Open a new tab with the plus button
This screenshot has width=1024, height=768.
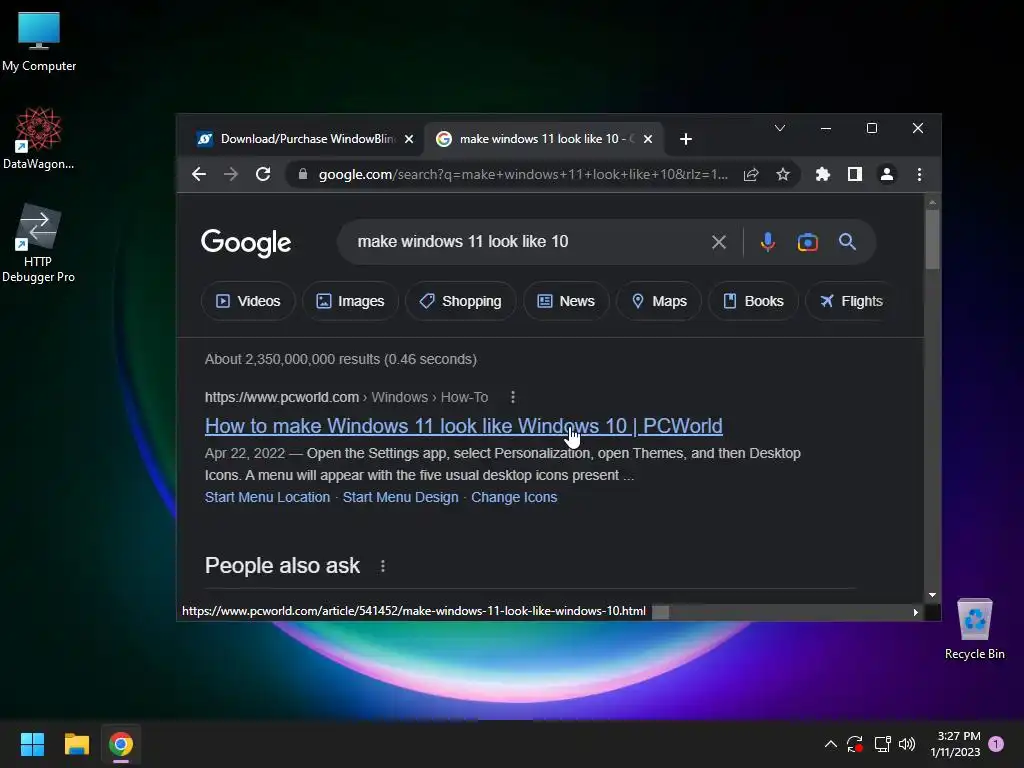(x=686, y=139)
